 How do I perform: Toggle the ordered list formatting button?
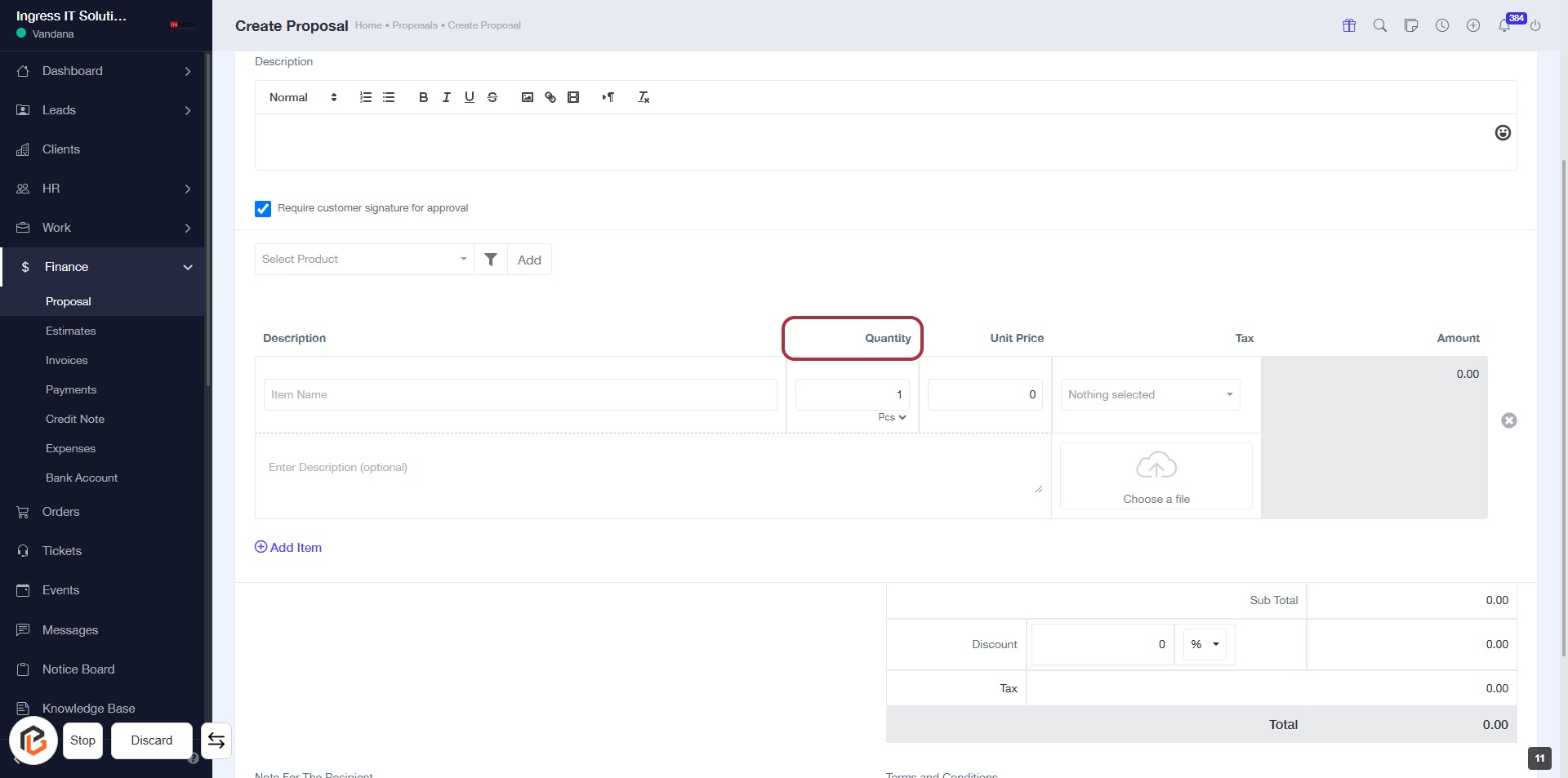click(x=366, y=97)
